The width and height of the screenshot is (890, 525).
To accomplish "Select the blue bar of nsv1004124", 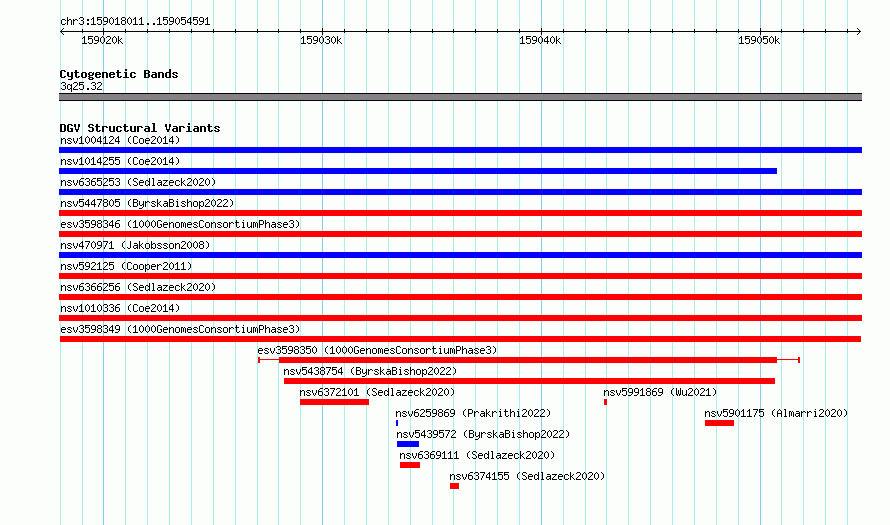I will (x=460, y=150).
